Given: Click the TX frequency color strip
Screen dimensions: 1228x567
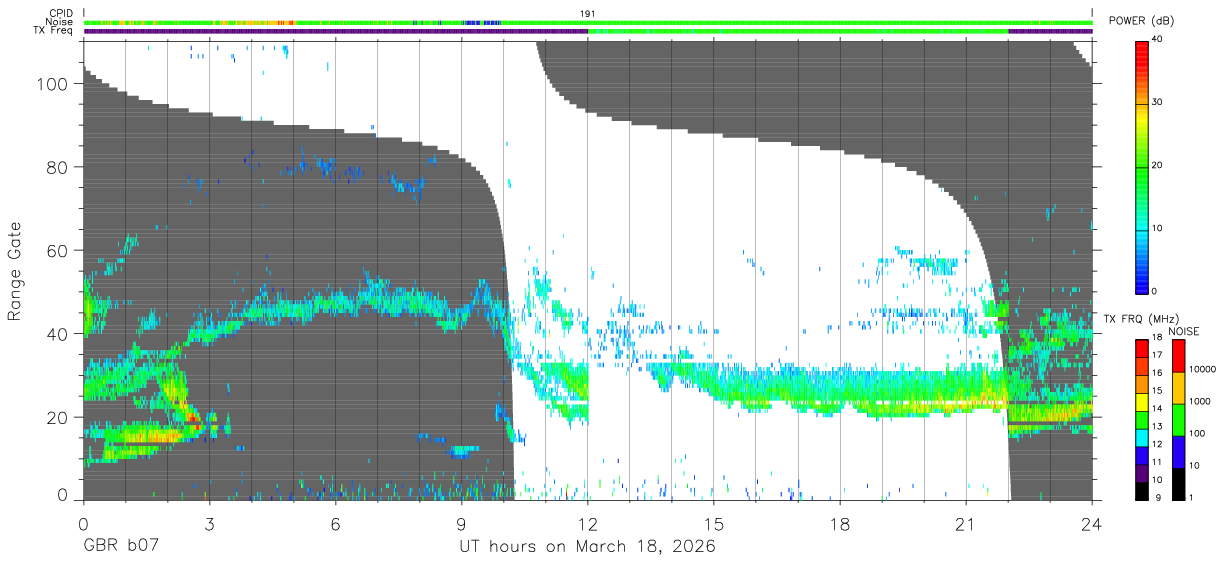Looking at the screenshot, I should point(588,31).
